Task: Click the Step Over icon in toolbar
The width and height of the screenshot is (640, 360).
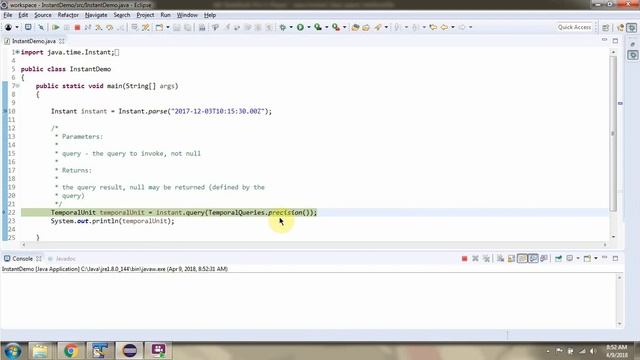Action: 110,27
